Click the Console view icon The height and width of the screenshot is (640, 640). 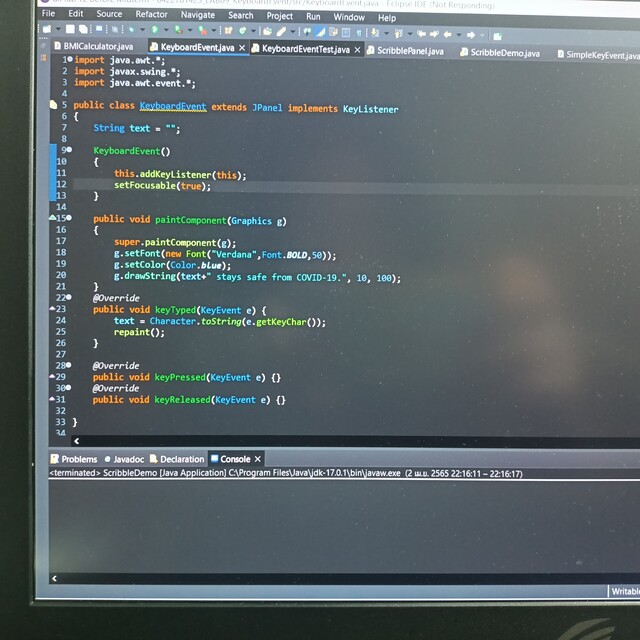pos(214,459)
